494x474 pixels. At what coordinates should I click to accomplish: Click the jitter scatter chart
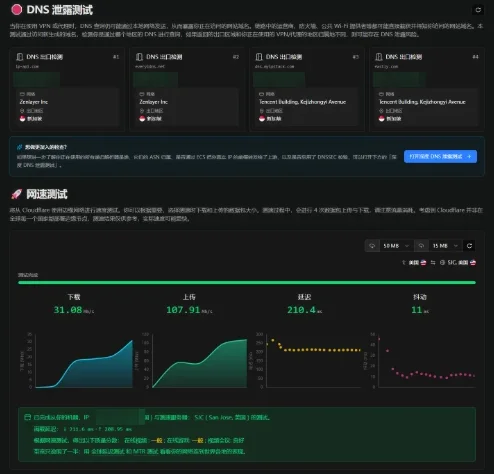click(427, 361)
